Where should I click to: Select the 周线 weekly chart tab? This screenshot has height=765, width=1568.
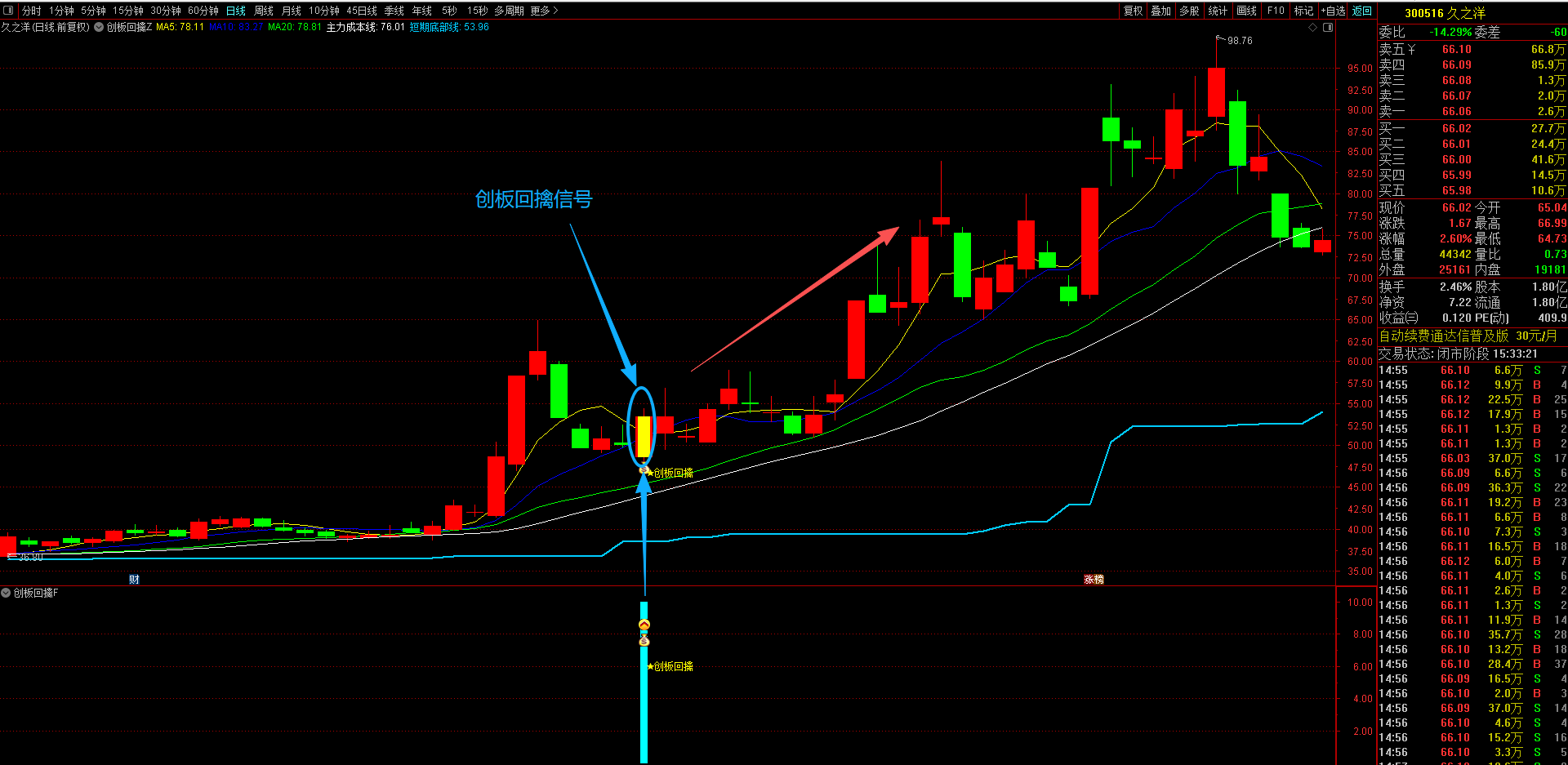pyautogui.click(x=264, y=11)
